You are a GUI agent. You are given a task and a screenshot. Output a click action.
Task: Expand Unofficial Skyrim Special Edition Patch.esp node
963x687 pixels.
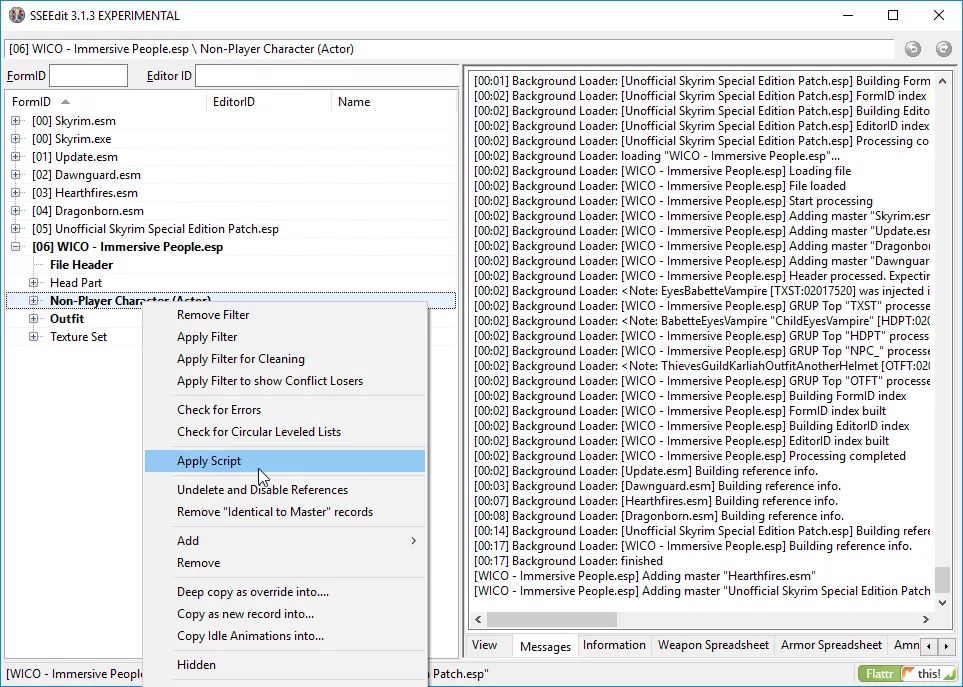tap(16, 229)
